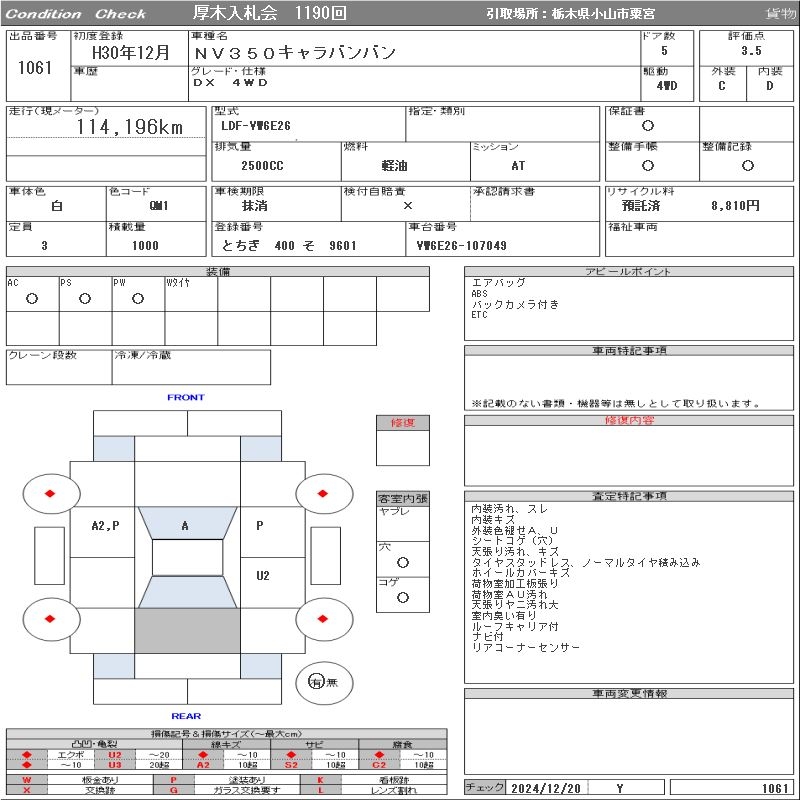
Task: Click the U2 mark on the car diagram
Action: pyautogui.click(x=263, y=576)
